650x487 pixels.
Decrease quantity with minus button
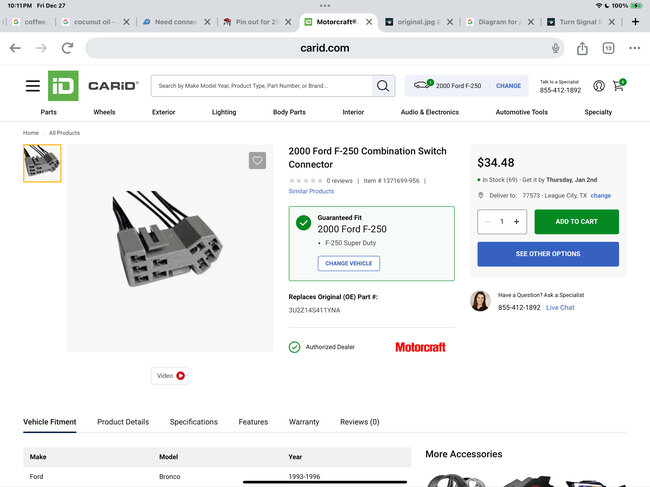click(x=488, y=222)
